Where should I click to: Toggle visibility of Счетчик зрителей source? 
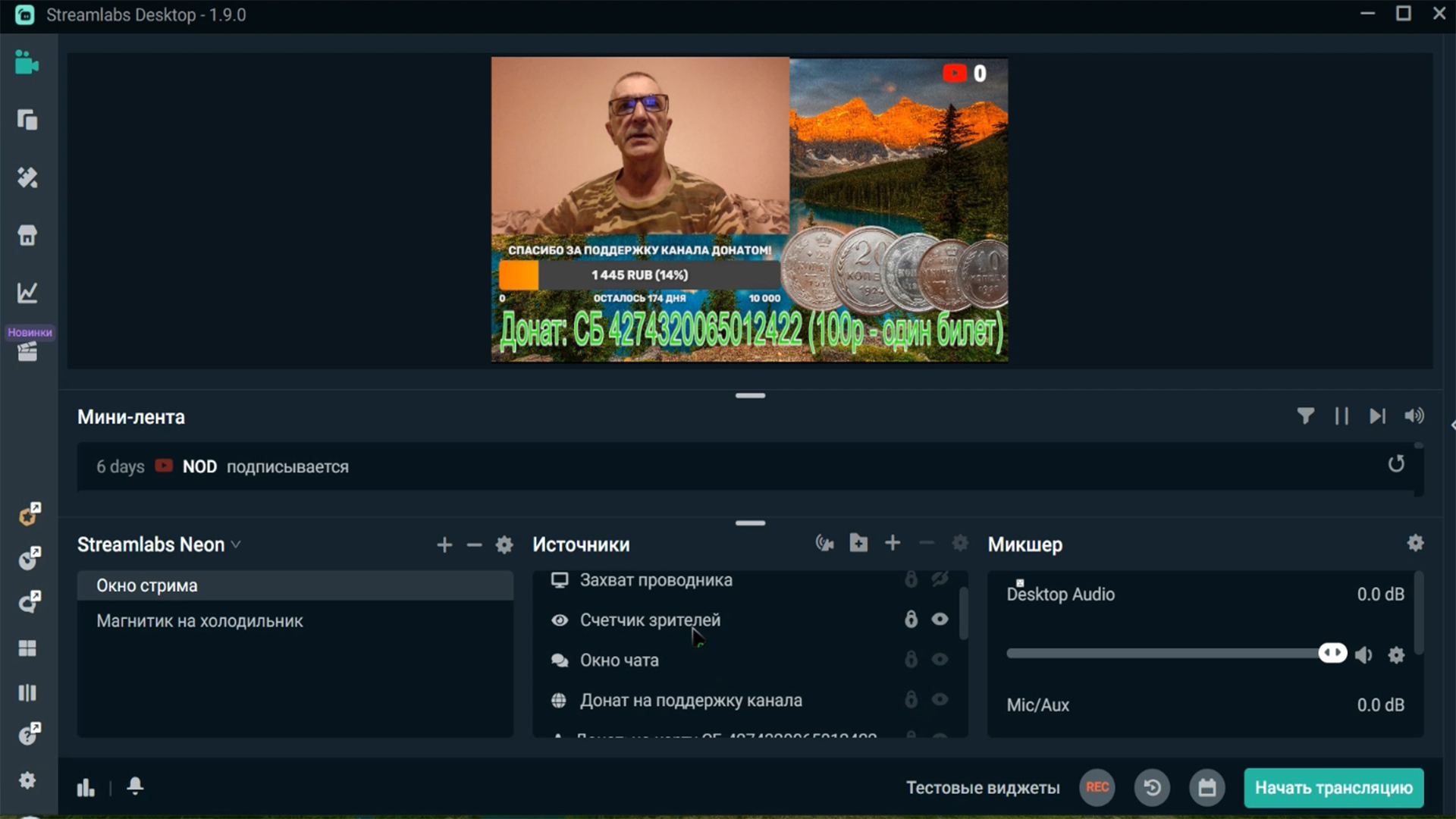[x=940, y=620]
